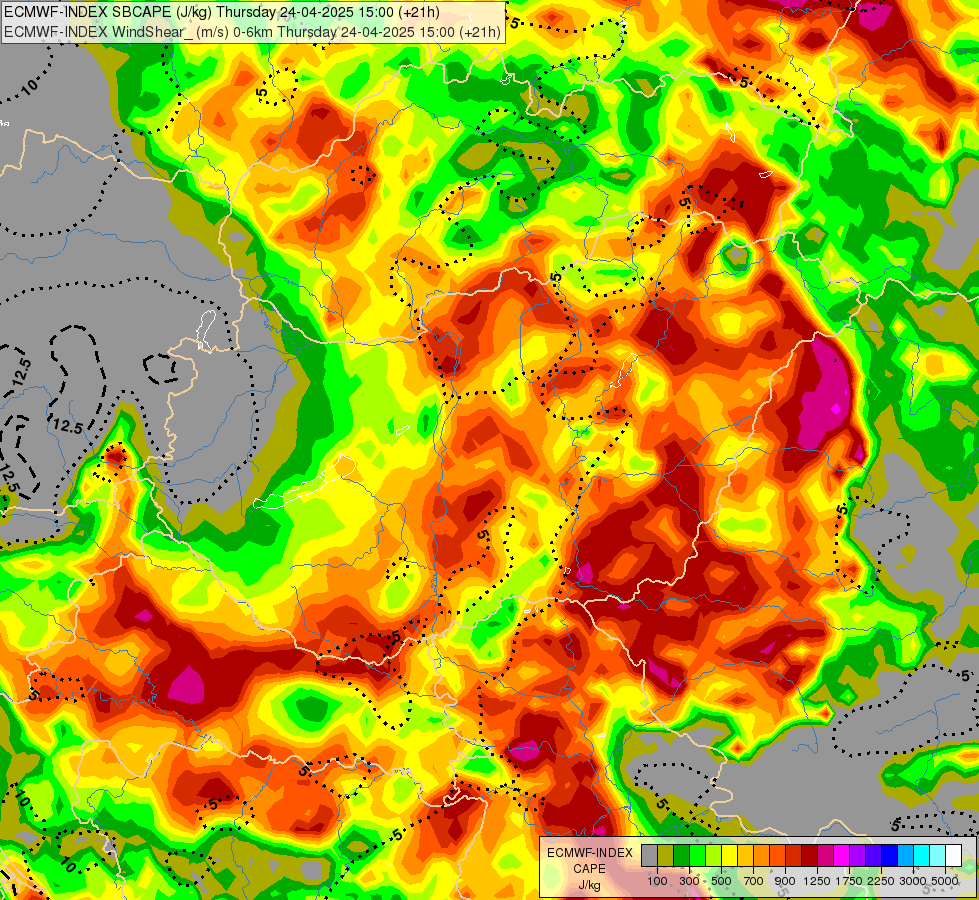This screenshot has height=900, width=979.
Task: Select the bright magenta legend swatch
Action: (x=842, y=855)
